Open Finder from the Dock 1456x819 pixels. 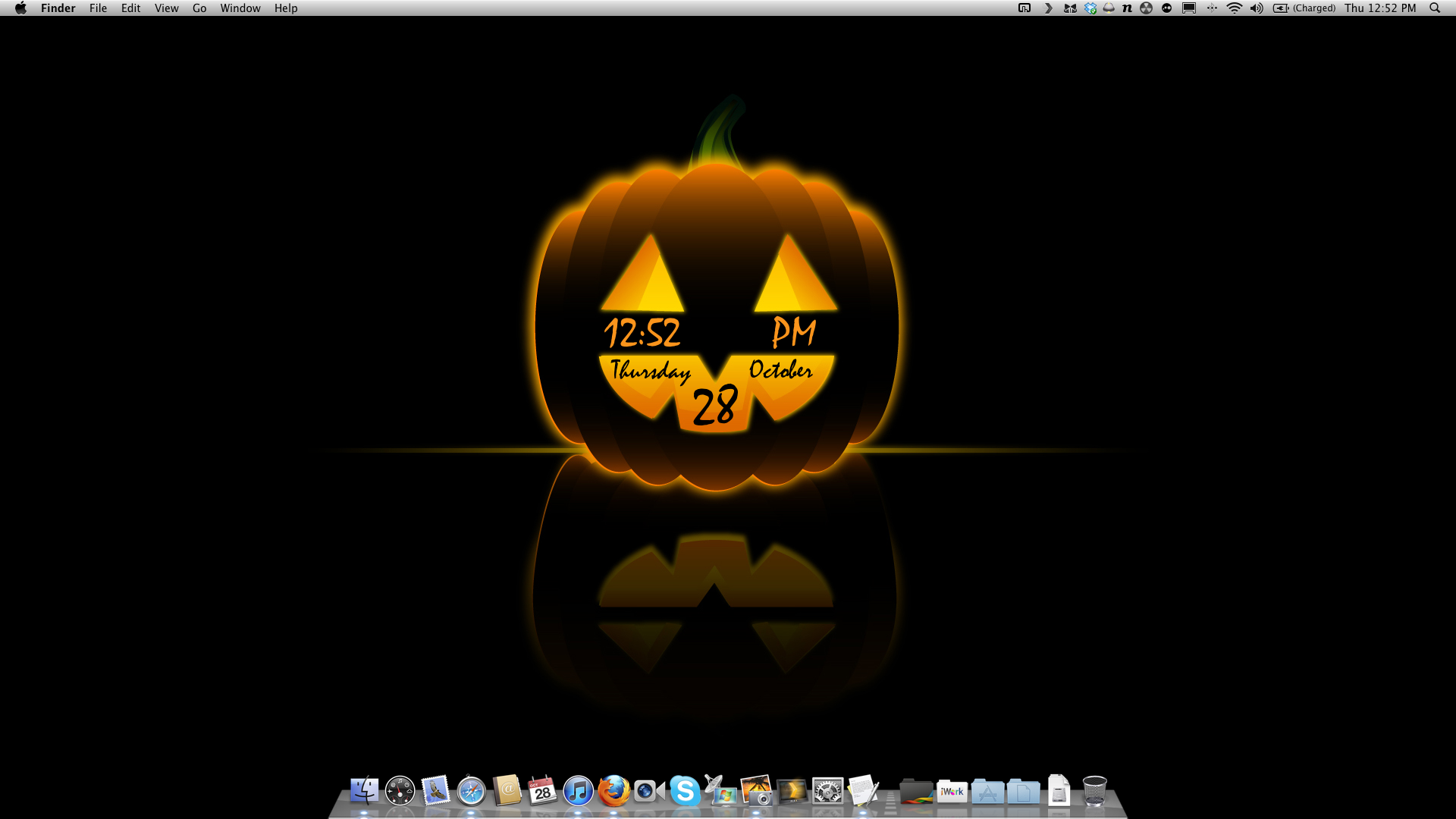click(x=364, y=791)
